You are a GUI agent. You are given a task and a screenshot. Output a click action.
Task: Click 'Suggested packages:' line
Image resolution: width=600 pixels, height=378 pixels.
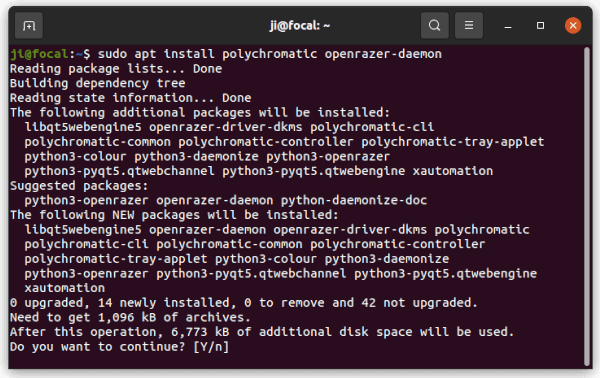click(x=79, y=186)
